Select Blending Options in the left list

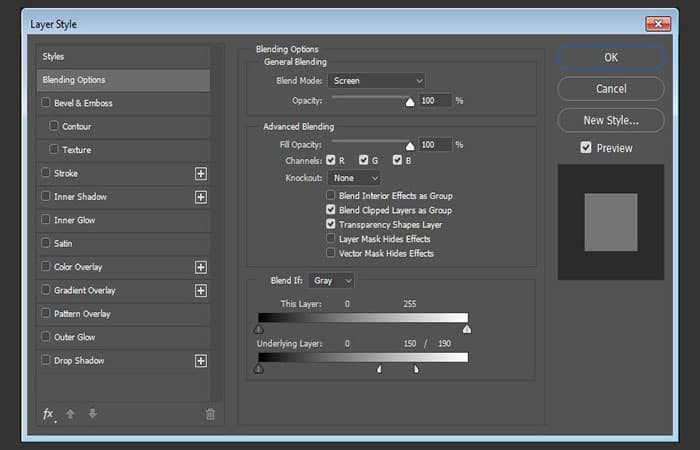tap(123, 80)
